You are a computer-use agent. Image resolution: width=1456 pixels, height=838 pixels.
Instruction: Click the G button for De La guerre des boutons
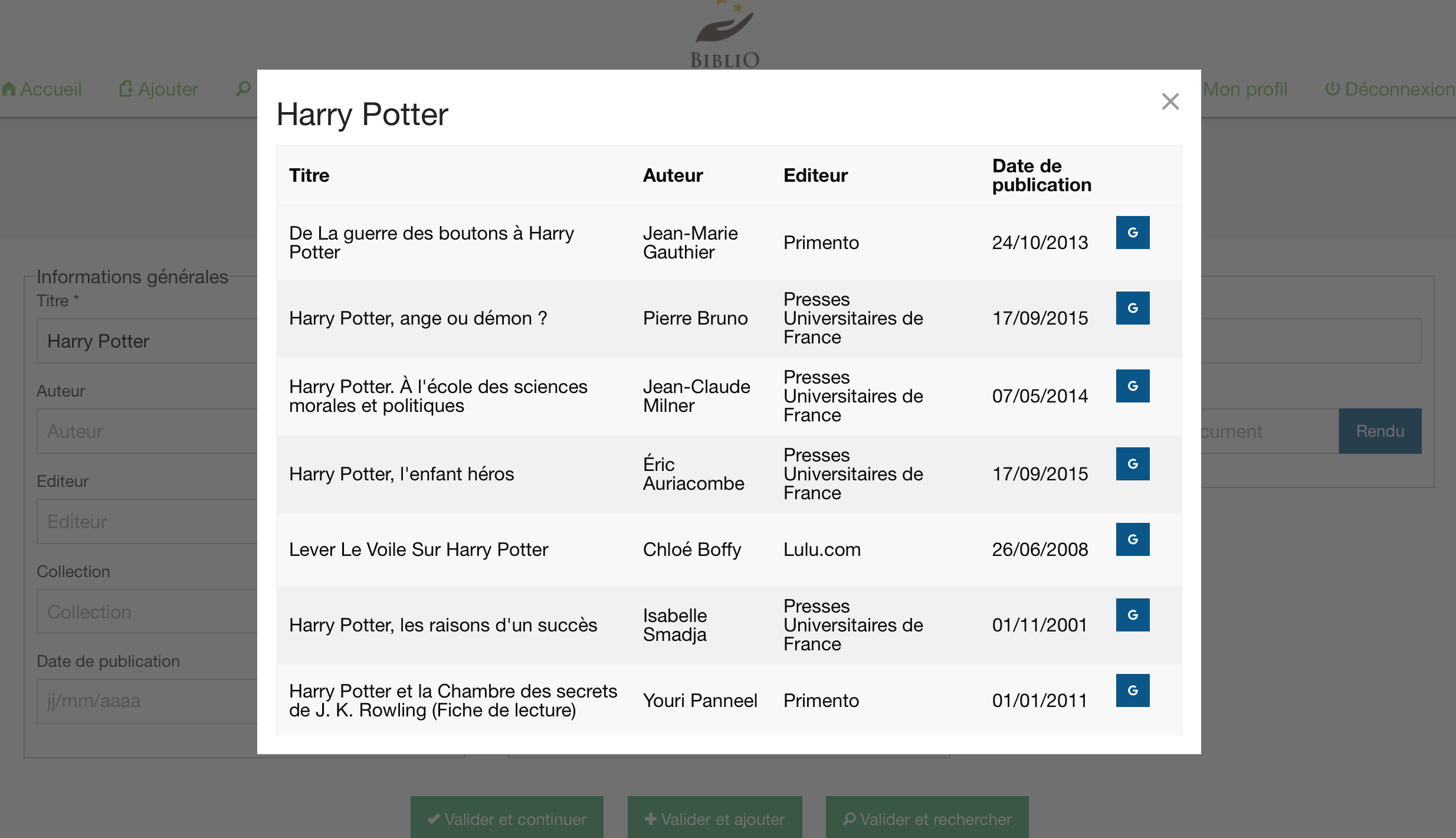tap(1133, 233)
